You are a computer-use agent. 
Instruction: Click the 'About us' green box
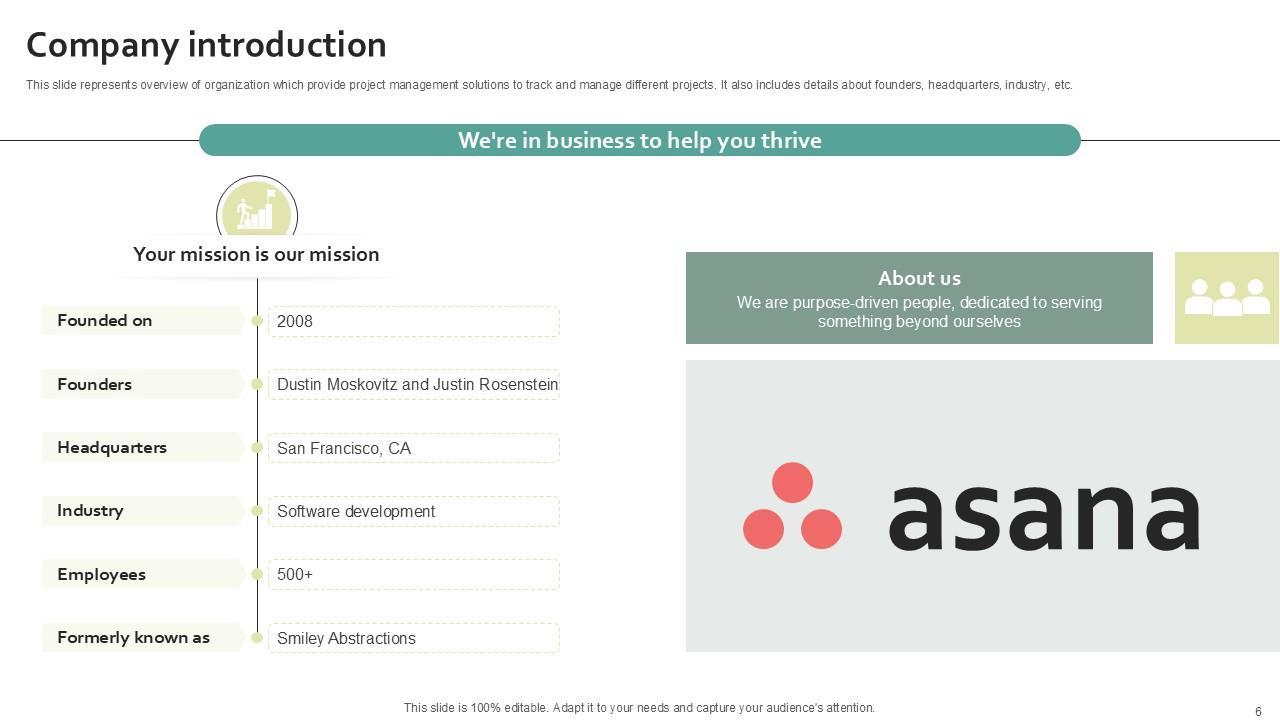pyautogui.click(x=919, y=298)
